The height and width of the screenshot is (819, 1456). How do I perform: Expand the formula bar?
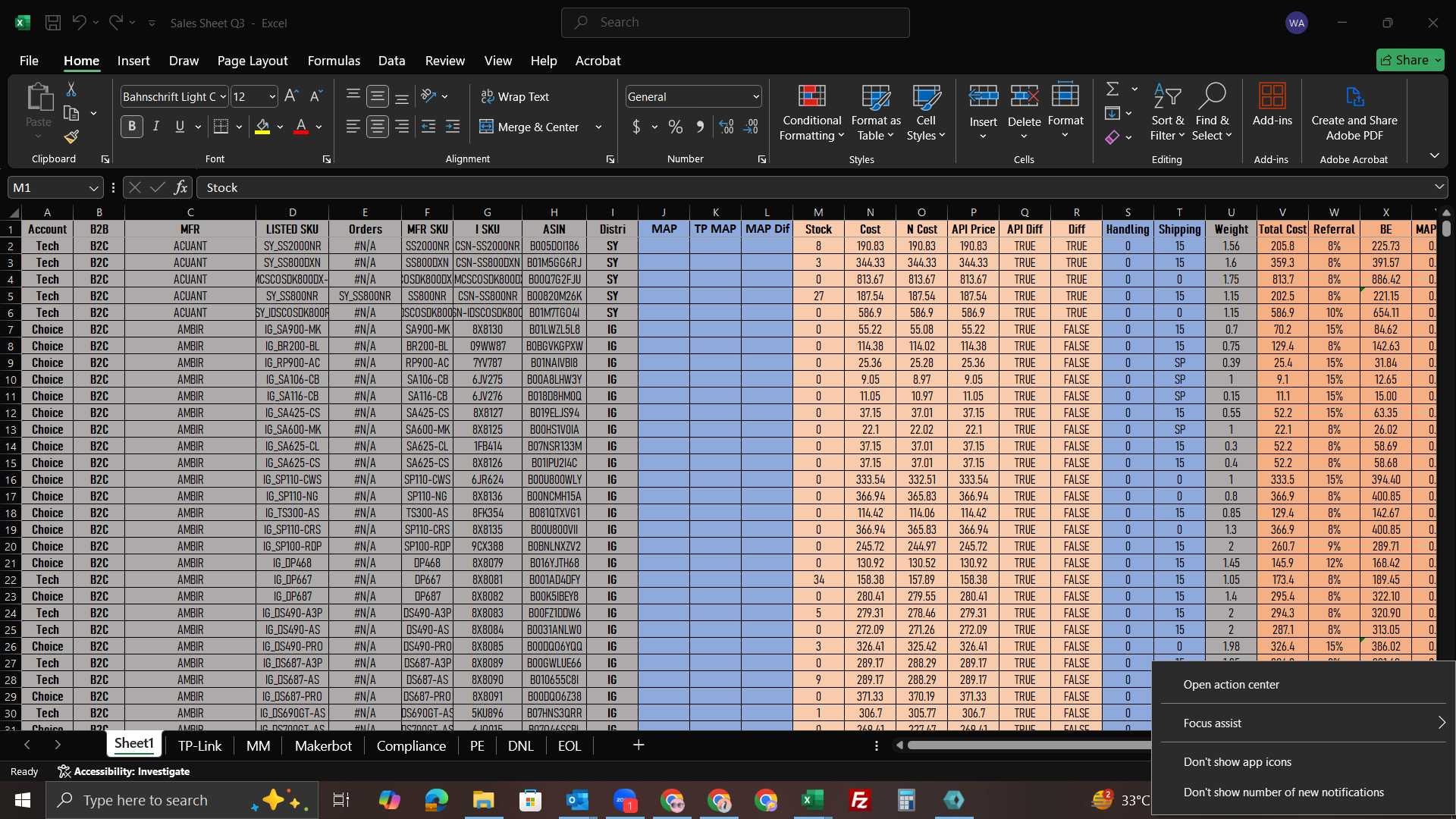coord(1439,187)
